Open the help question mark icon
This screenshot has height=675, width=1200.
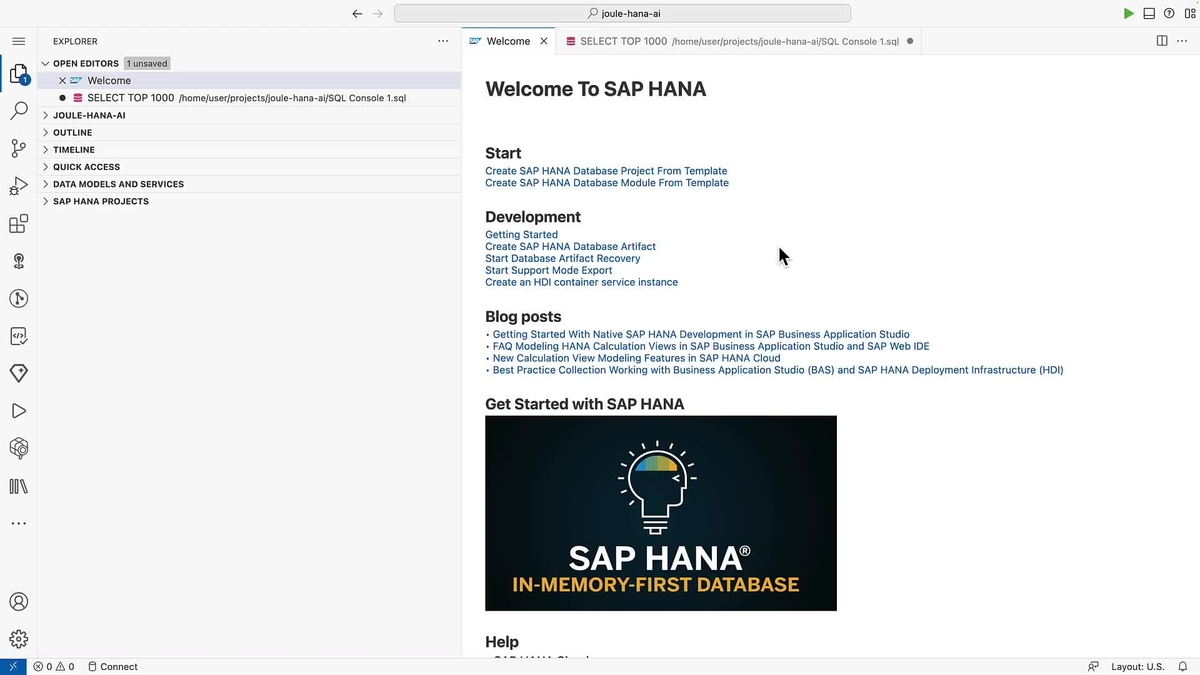(1169, 14)
